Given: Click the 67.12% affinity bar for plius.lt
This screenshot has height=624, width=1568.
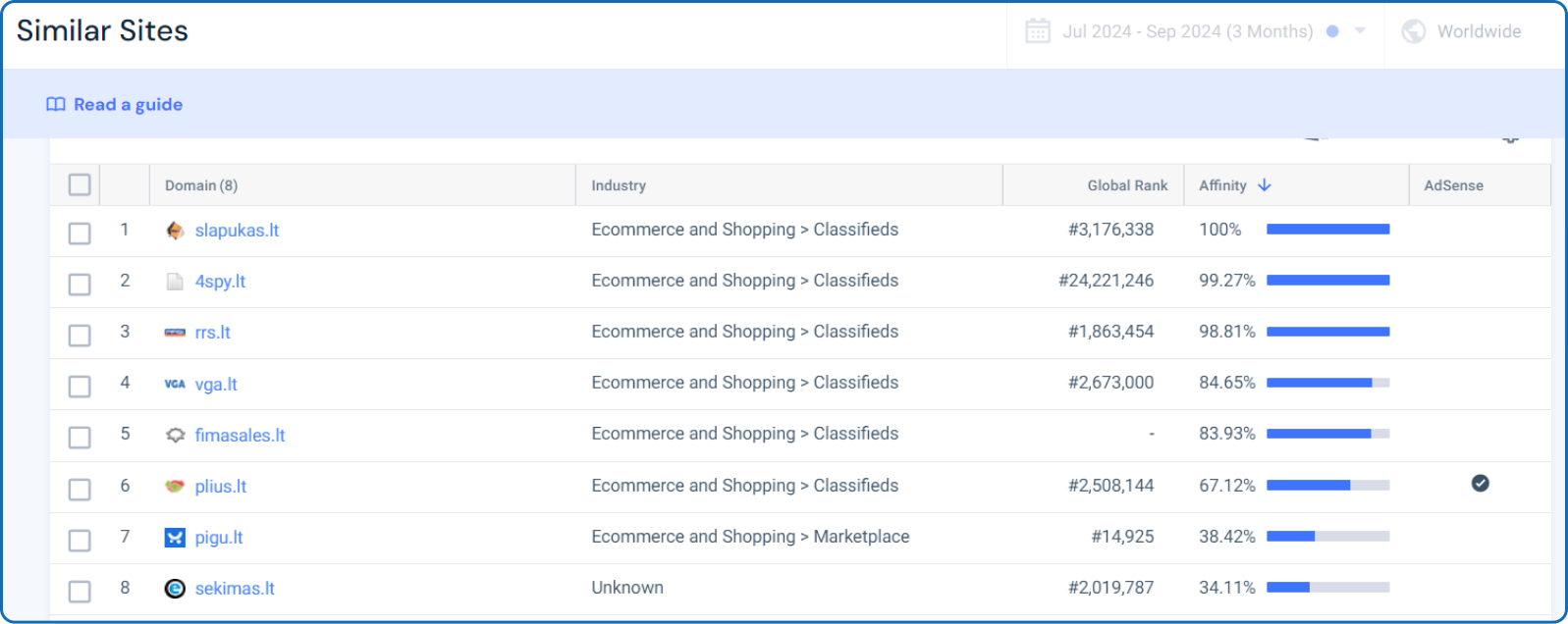Looking at the screenshot, I should coord(1327,486).
